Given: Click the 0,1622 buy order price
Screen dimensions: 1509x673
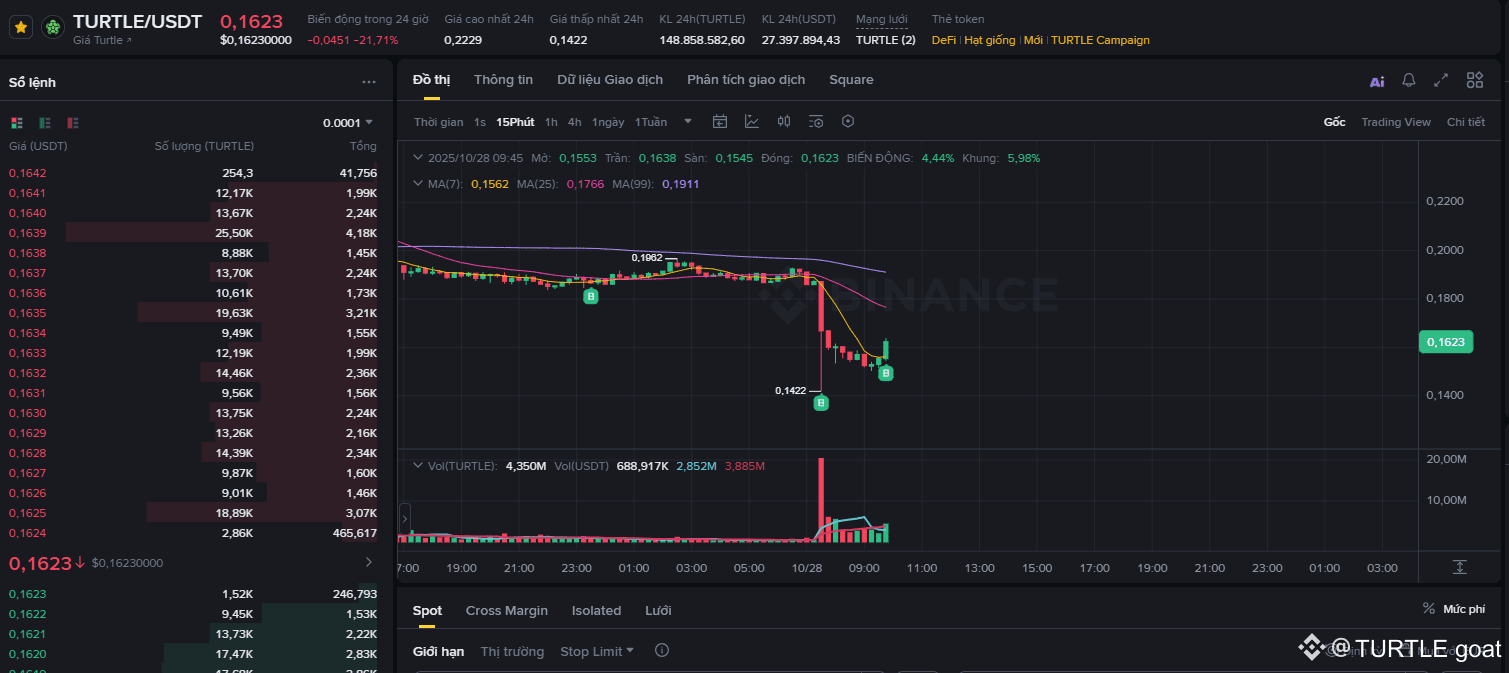Looking at the screenshot, I should [x=27, y=614].
